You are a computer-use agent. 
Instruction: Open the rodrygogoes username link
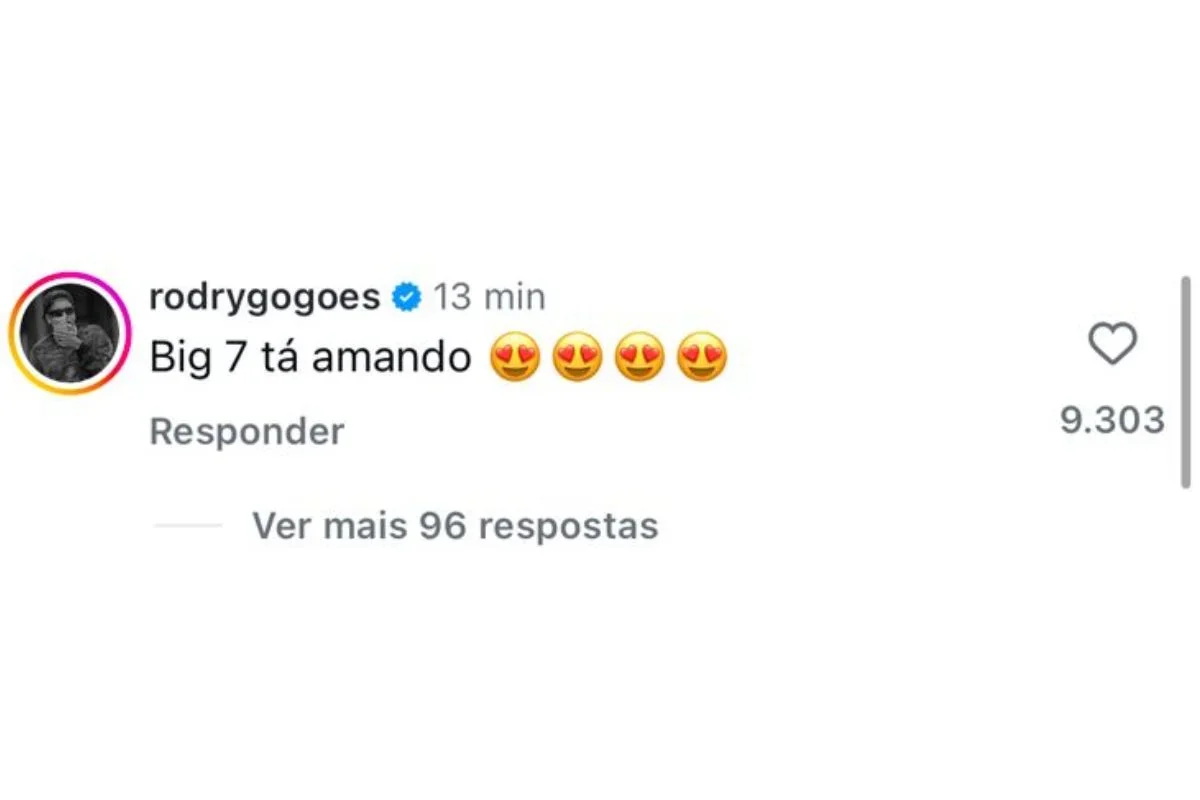click(x=265, y=298)
